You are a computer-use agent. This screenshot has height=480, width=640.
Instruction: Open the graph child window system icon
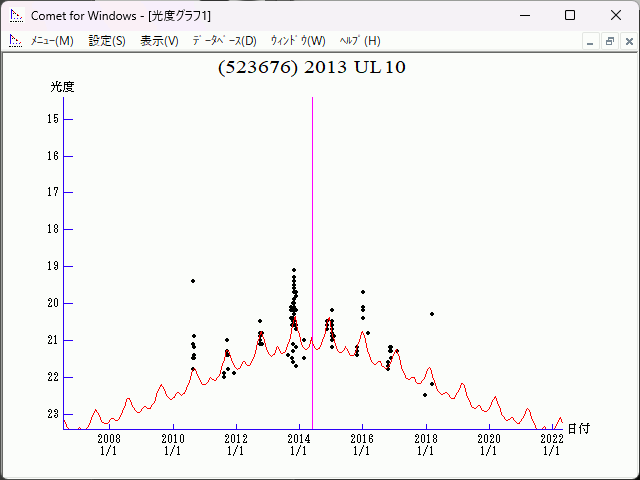tap(16, 41)
